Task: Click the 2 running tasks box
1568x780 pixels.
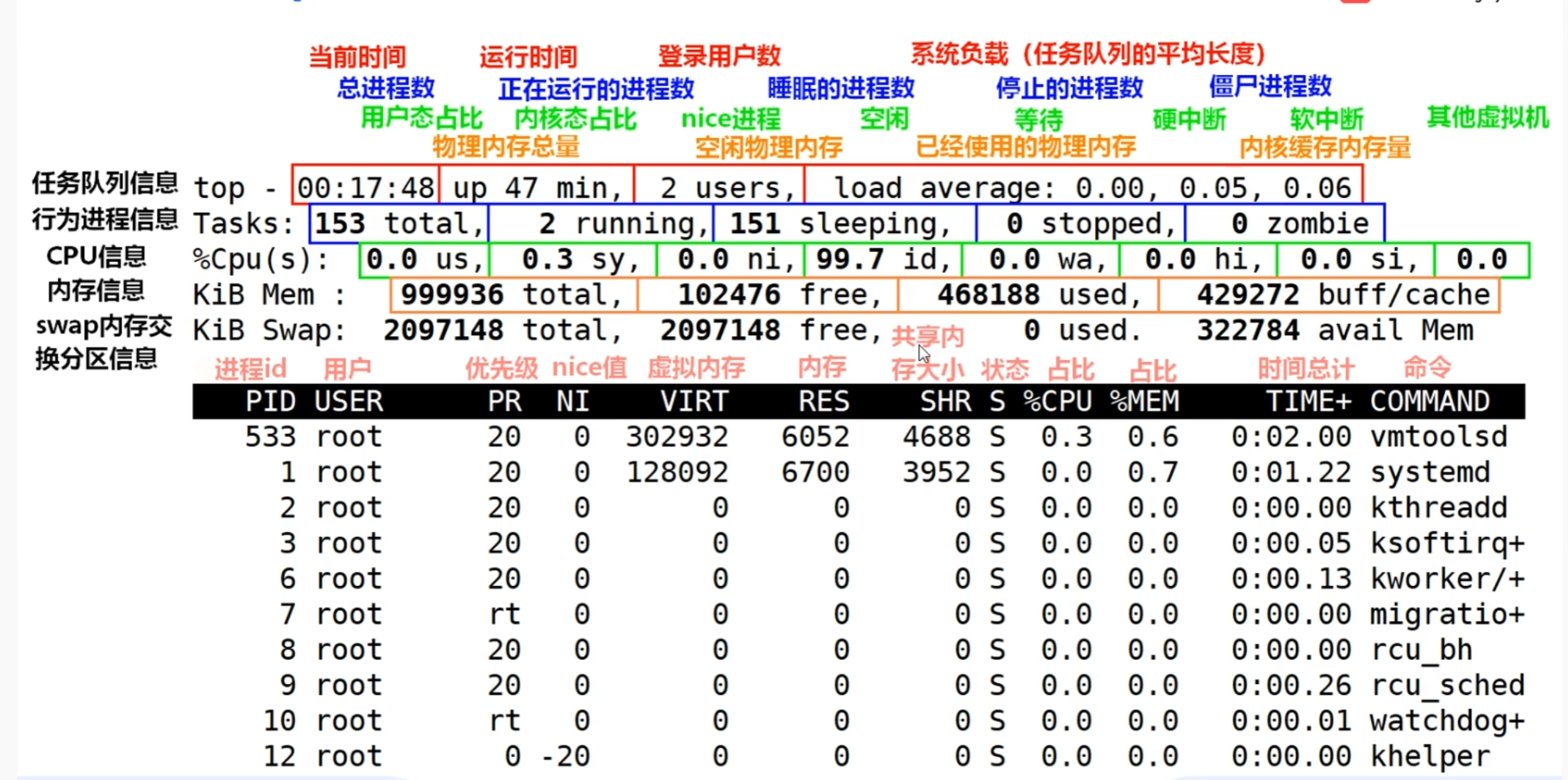Action: pyautogui.click(x=601, y=224)
